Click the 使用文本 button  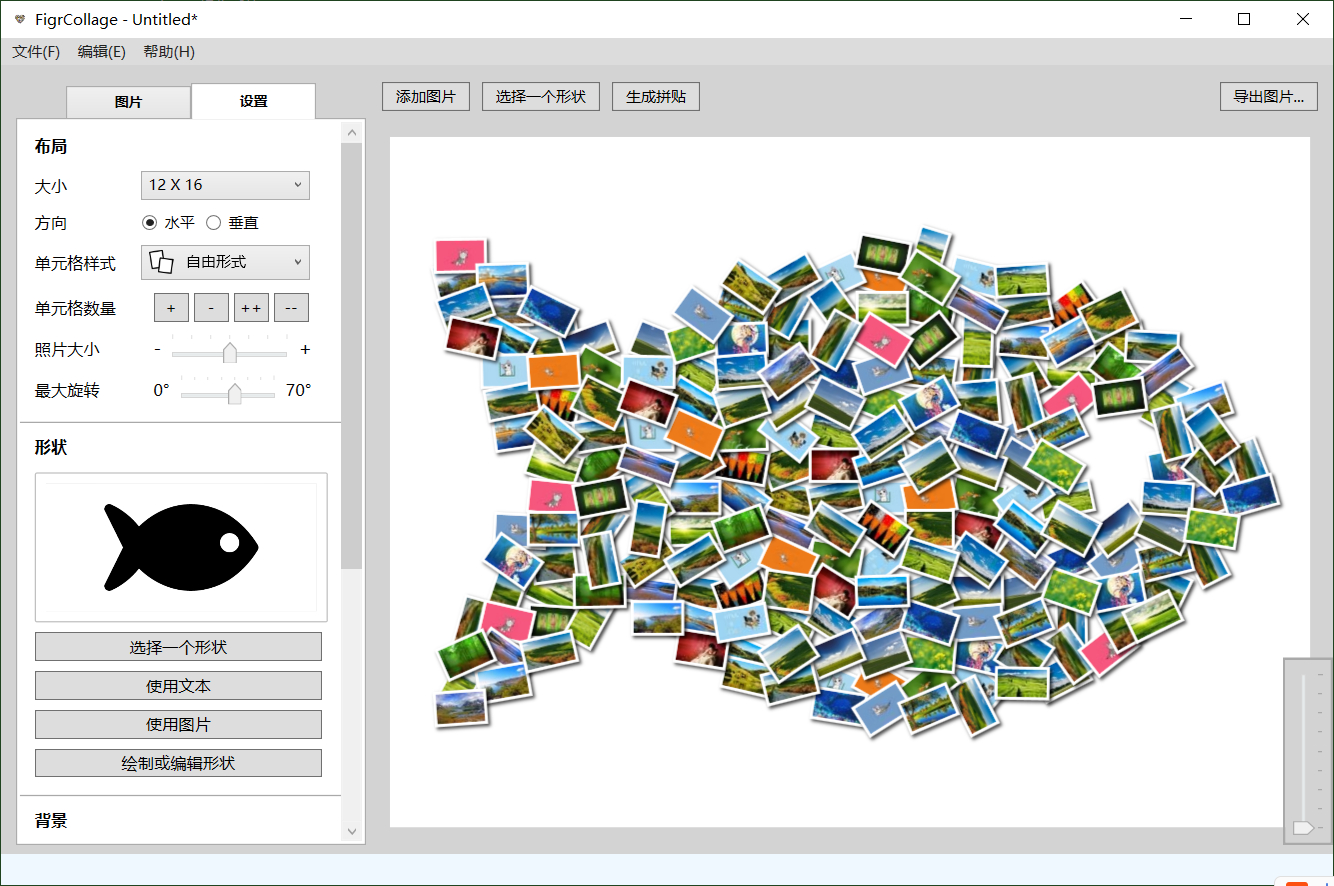coord(178,686)
